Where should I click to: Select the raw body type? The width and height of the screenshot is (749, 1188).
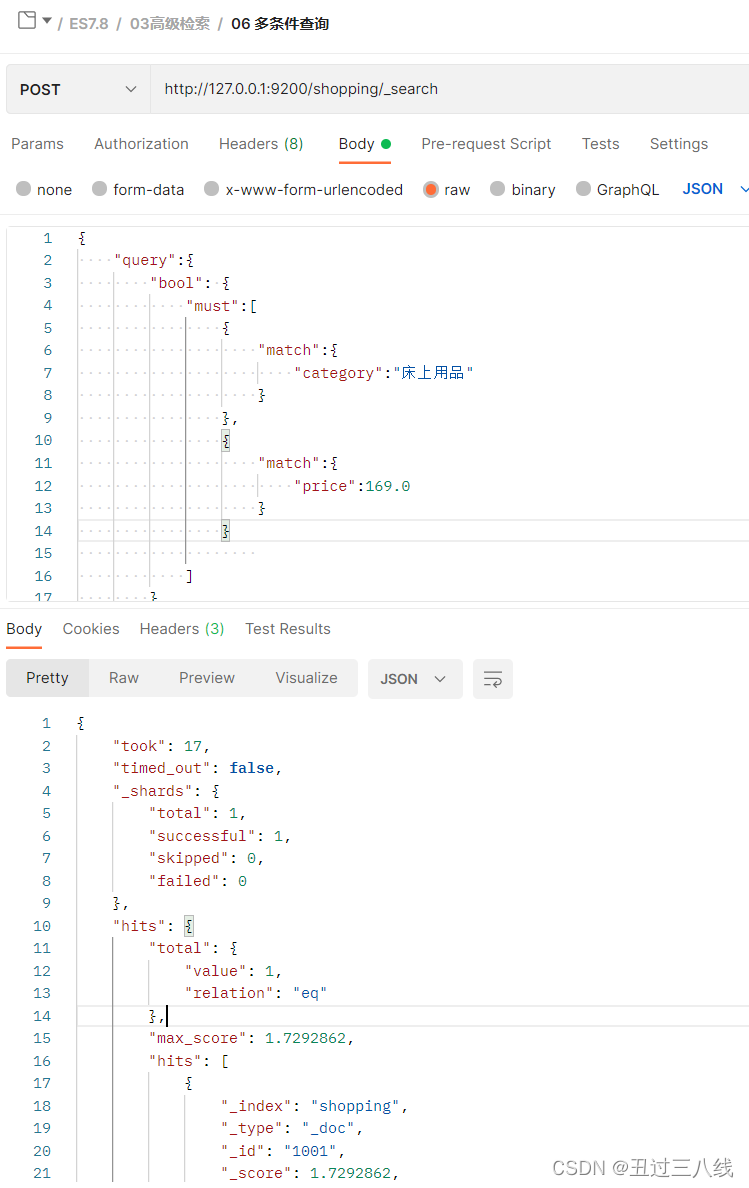click(x=447, y=189)
